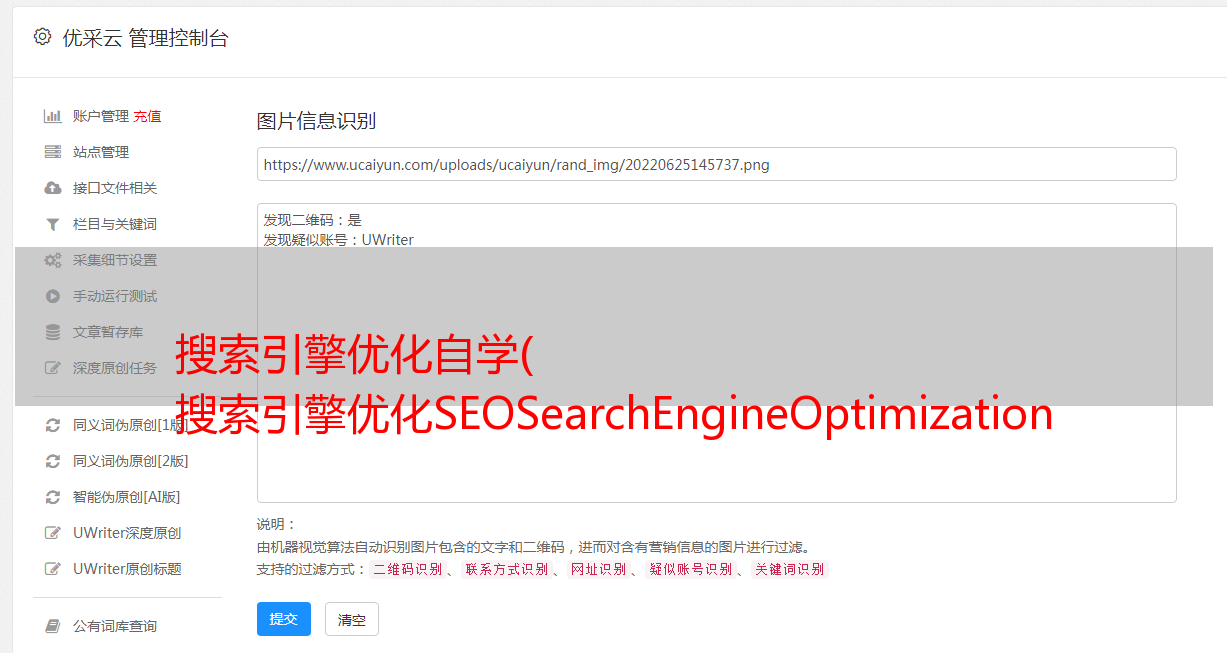1227x653 pixels.
Task: Click the play icon for 手动运行测试
Action: pos(53,296)
